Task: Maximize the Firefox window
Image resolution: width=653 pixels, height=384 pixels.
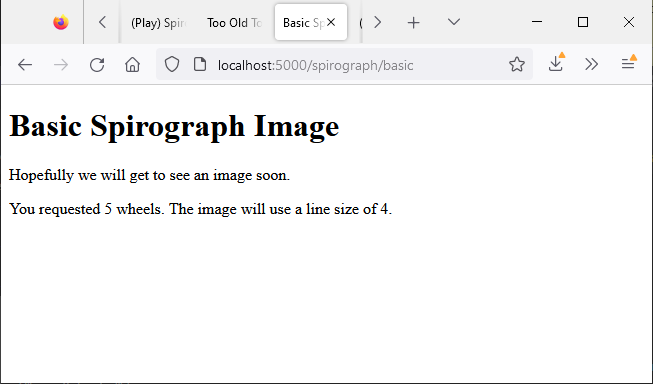Action: [x=583, y=22]
